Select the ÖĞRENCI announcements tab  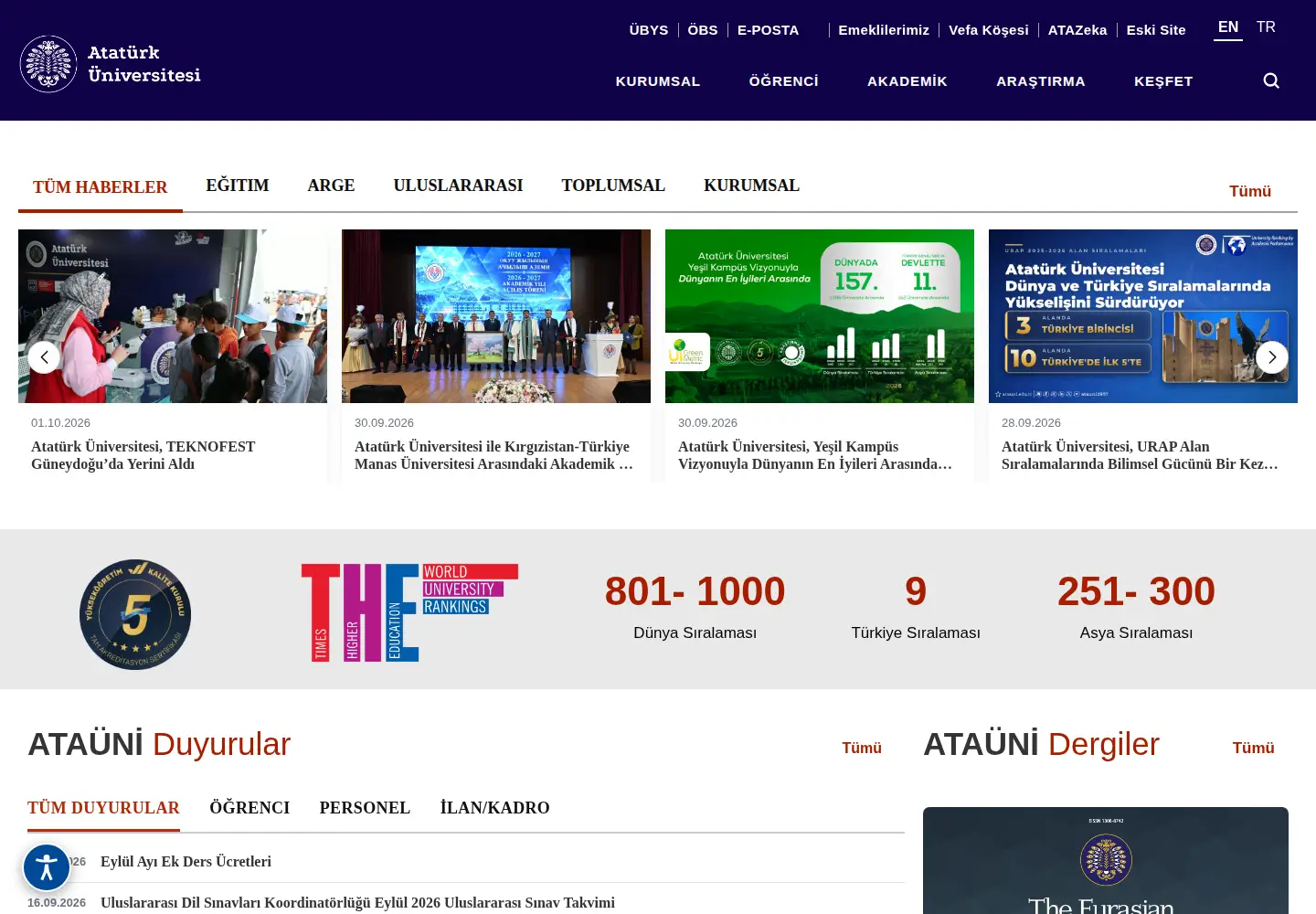(249, 808)
